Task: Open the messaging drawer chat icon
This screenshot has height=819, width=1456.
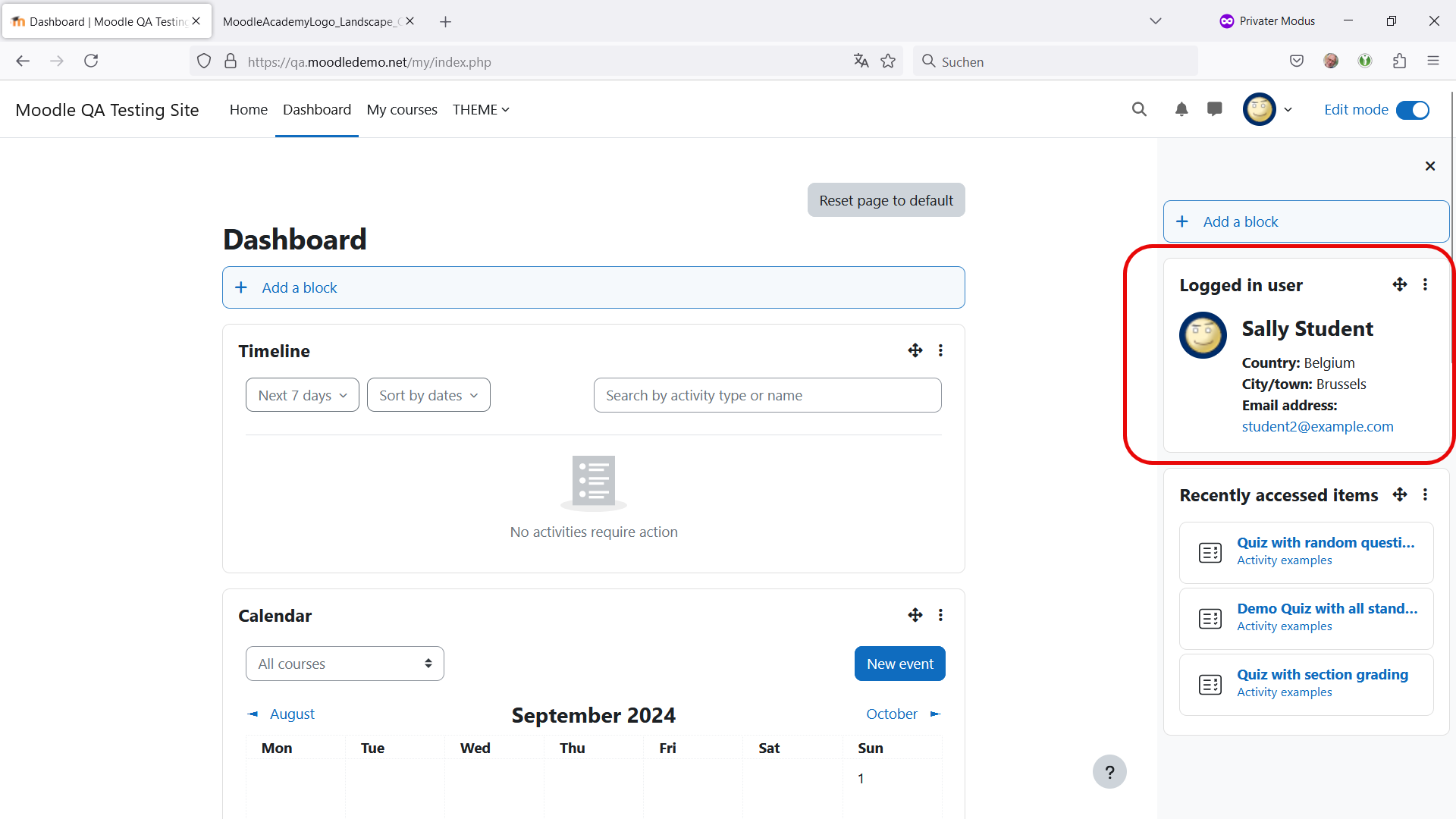Action: tap(1215, 109)
